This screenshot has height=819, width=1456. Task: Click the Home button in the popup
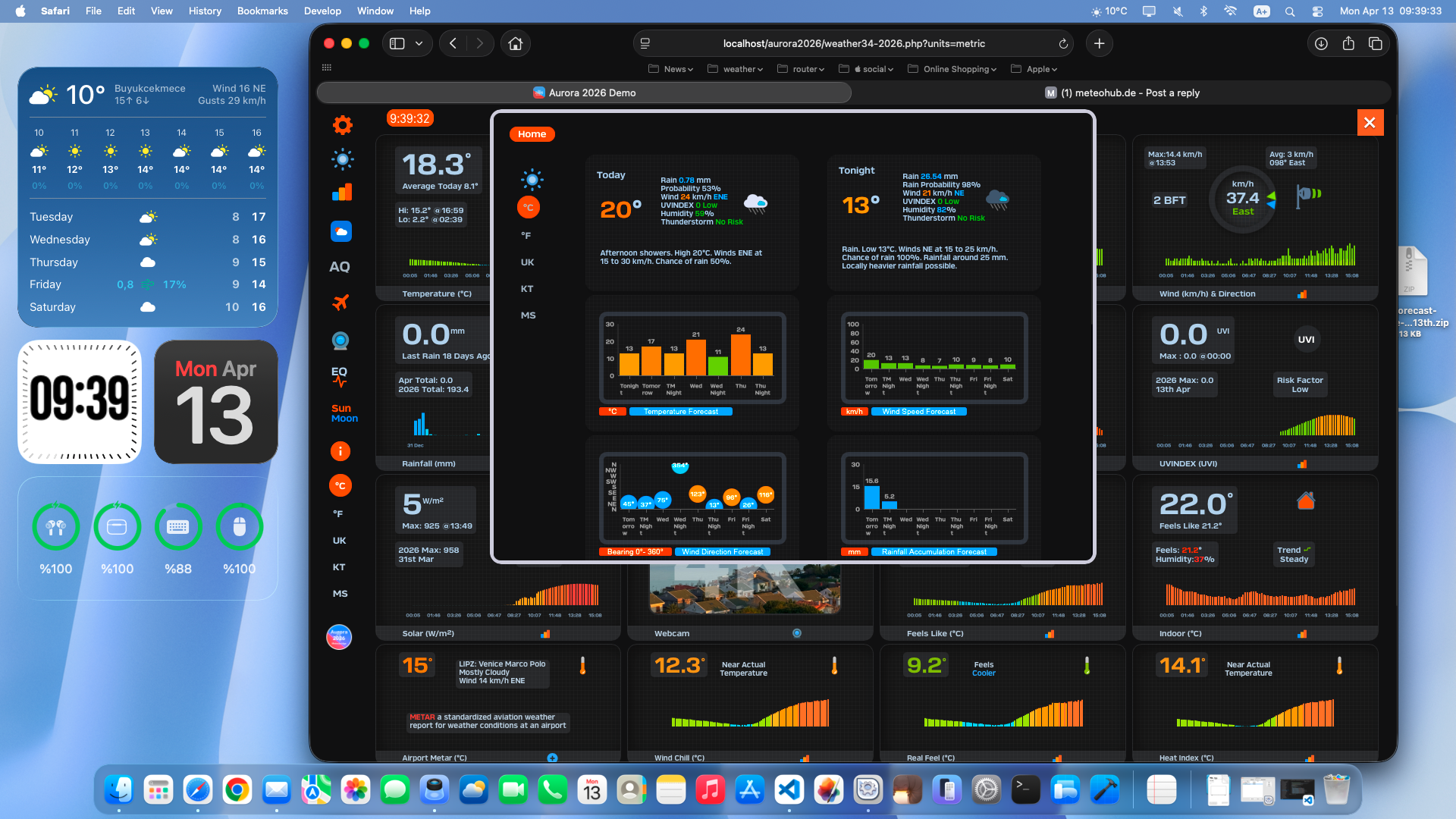tap(532, 134)
